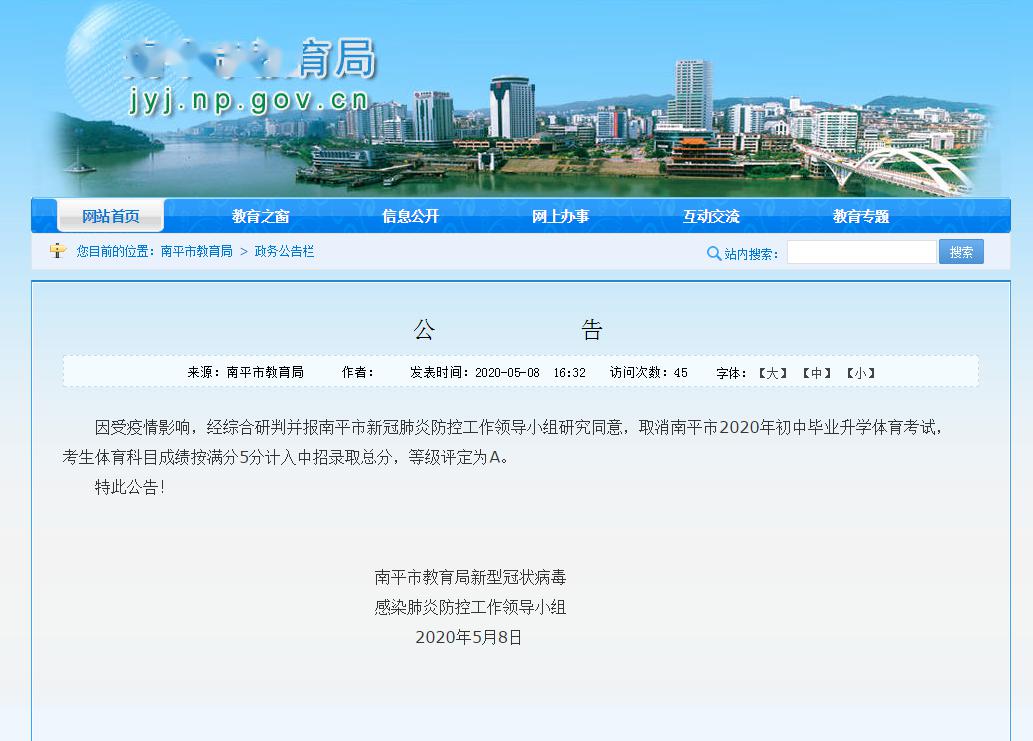Viewport: 1033px width, 741px height.
Task: Click the 访问次数：45 counter
Action: point(648,373)
